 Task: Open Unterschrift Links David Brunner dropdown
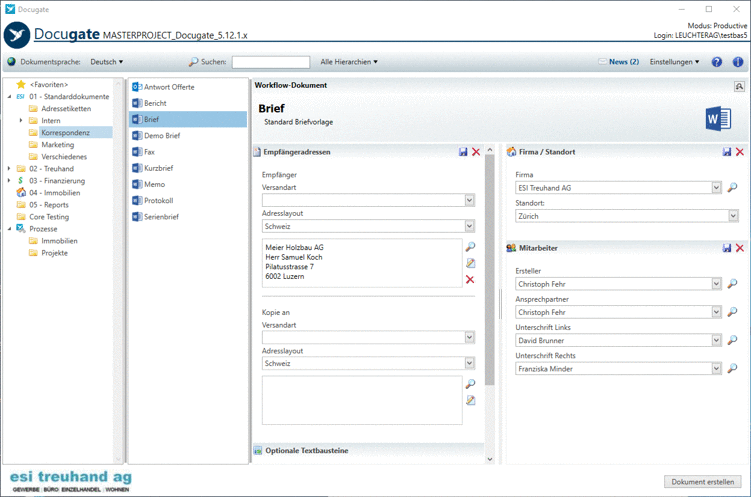point(716,340)
